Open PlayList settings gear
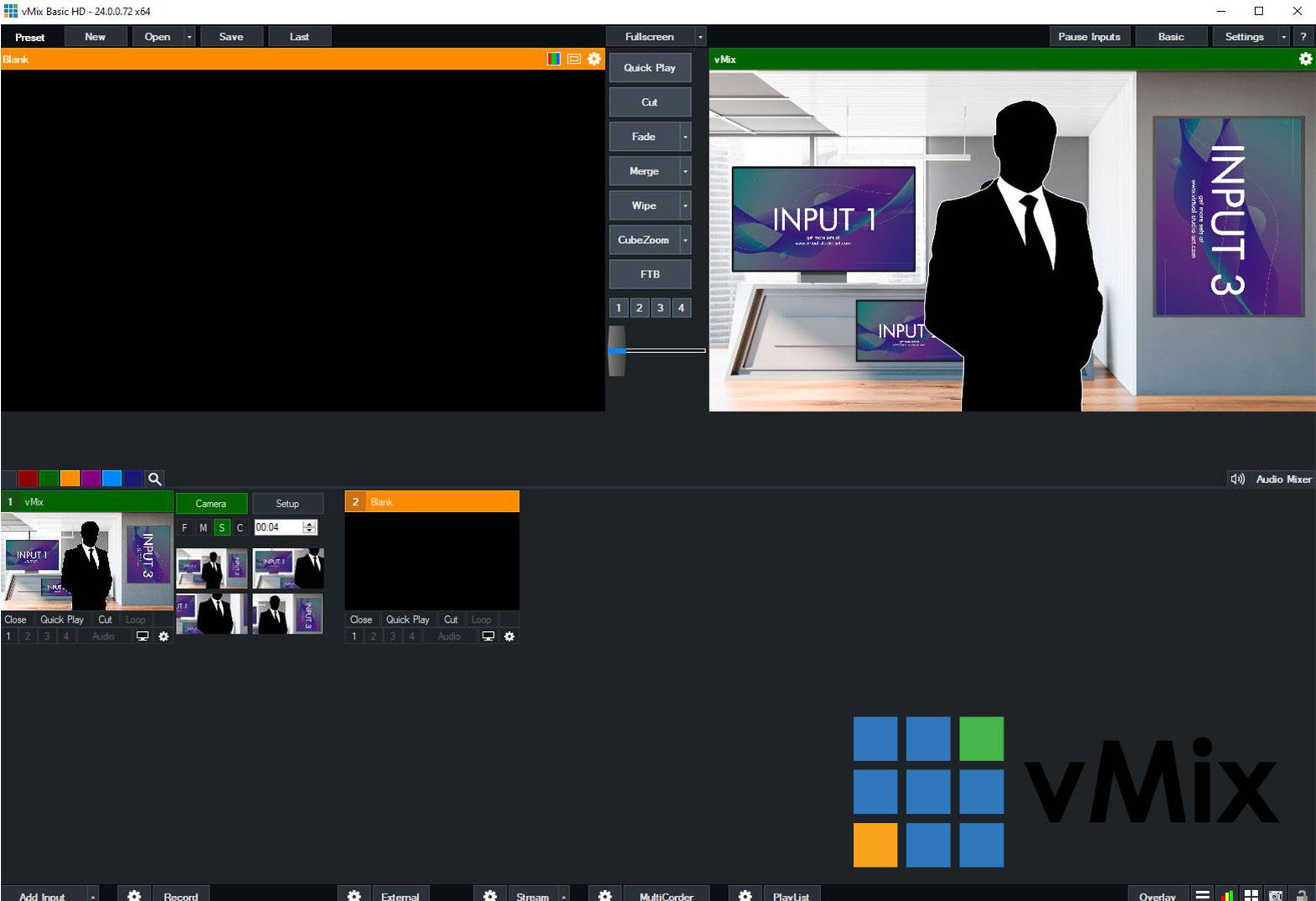 click(x=745, y=895)
